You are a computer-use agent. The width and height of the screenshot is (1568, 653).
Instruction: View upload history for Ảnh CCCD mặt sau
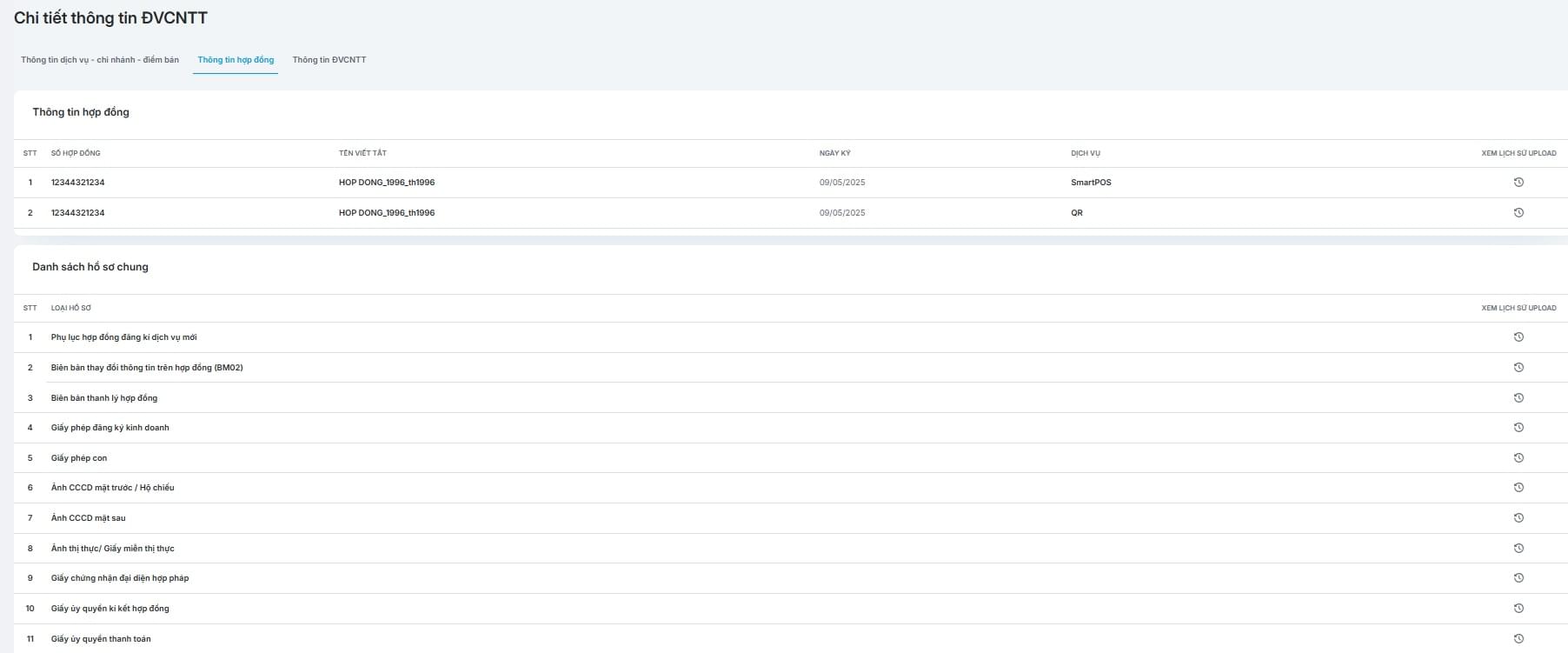[1518, 518]
